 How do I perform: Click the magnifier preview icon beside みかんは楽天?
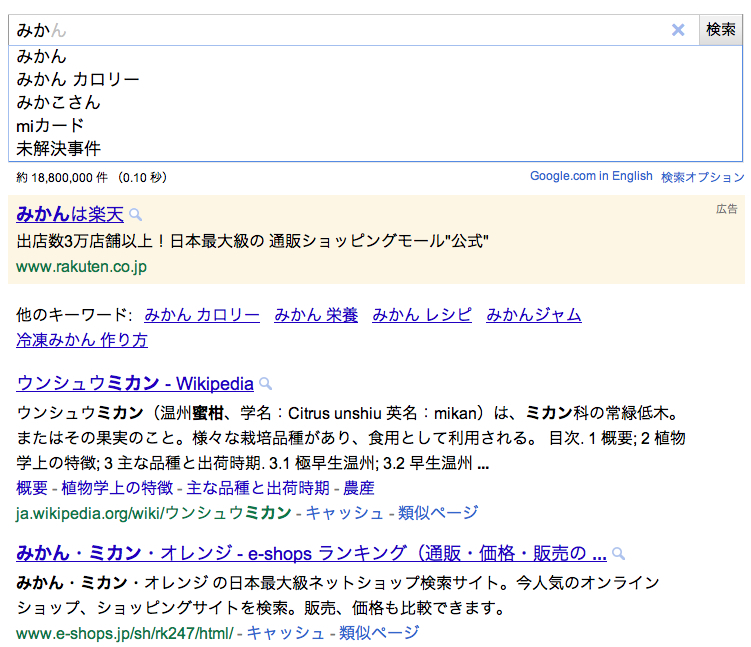(136, 215)
